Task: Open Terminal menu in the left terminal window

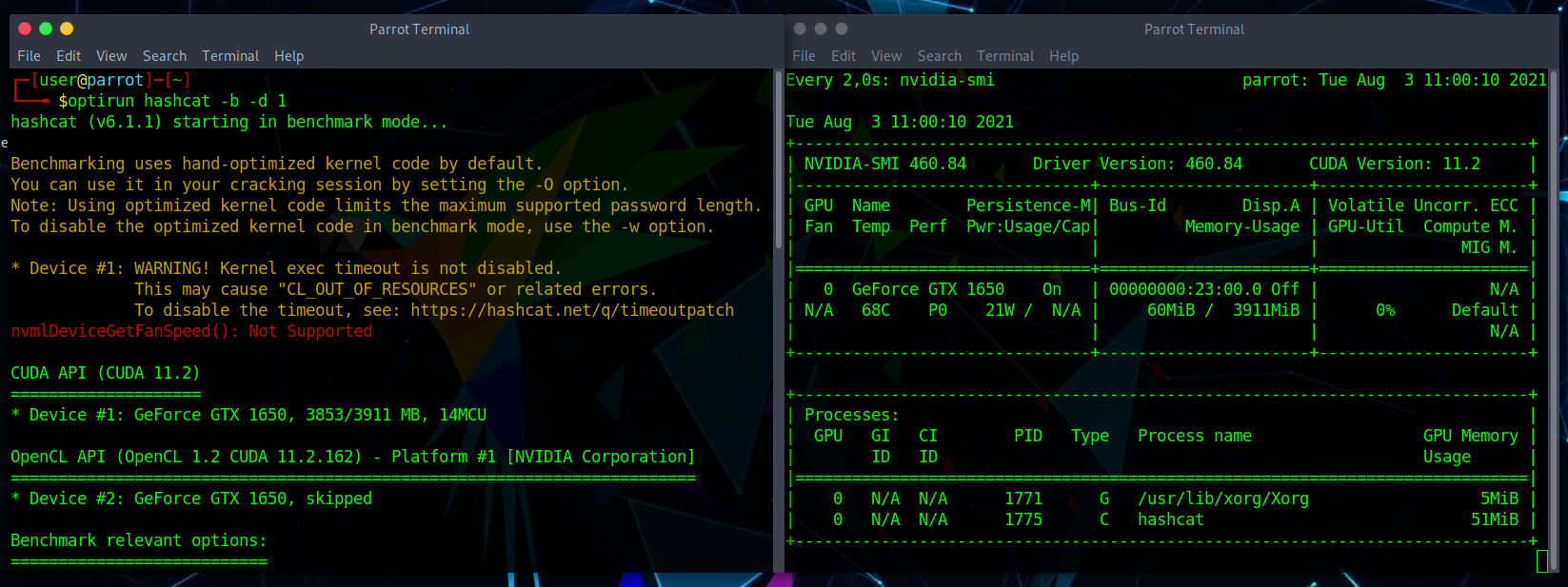Action: (230, 56)
